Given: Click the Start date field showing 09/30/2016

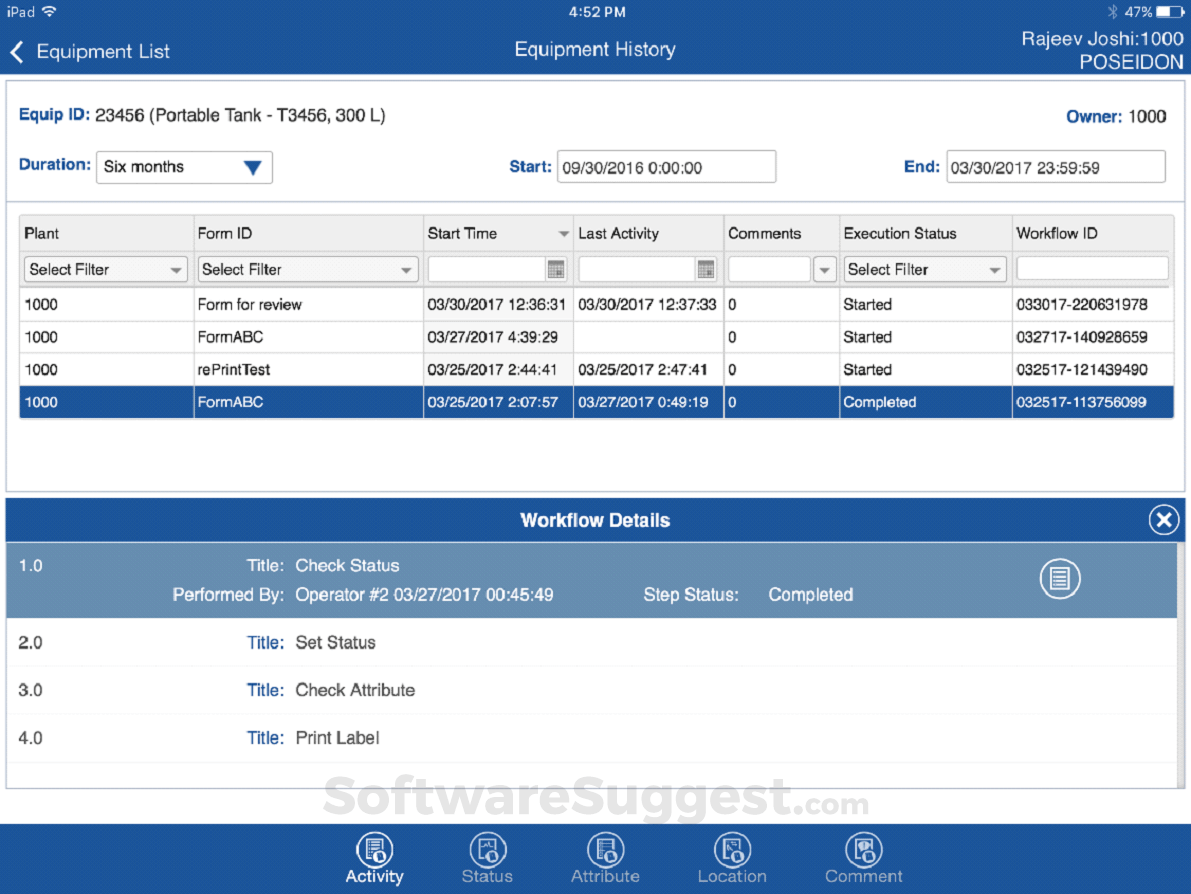Looking at the screenshot, I should [666, 166].
